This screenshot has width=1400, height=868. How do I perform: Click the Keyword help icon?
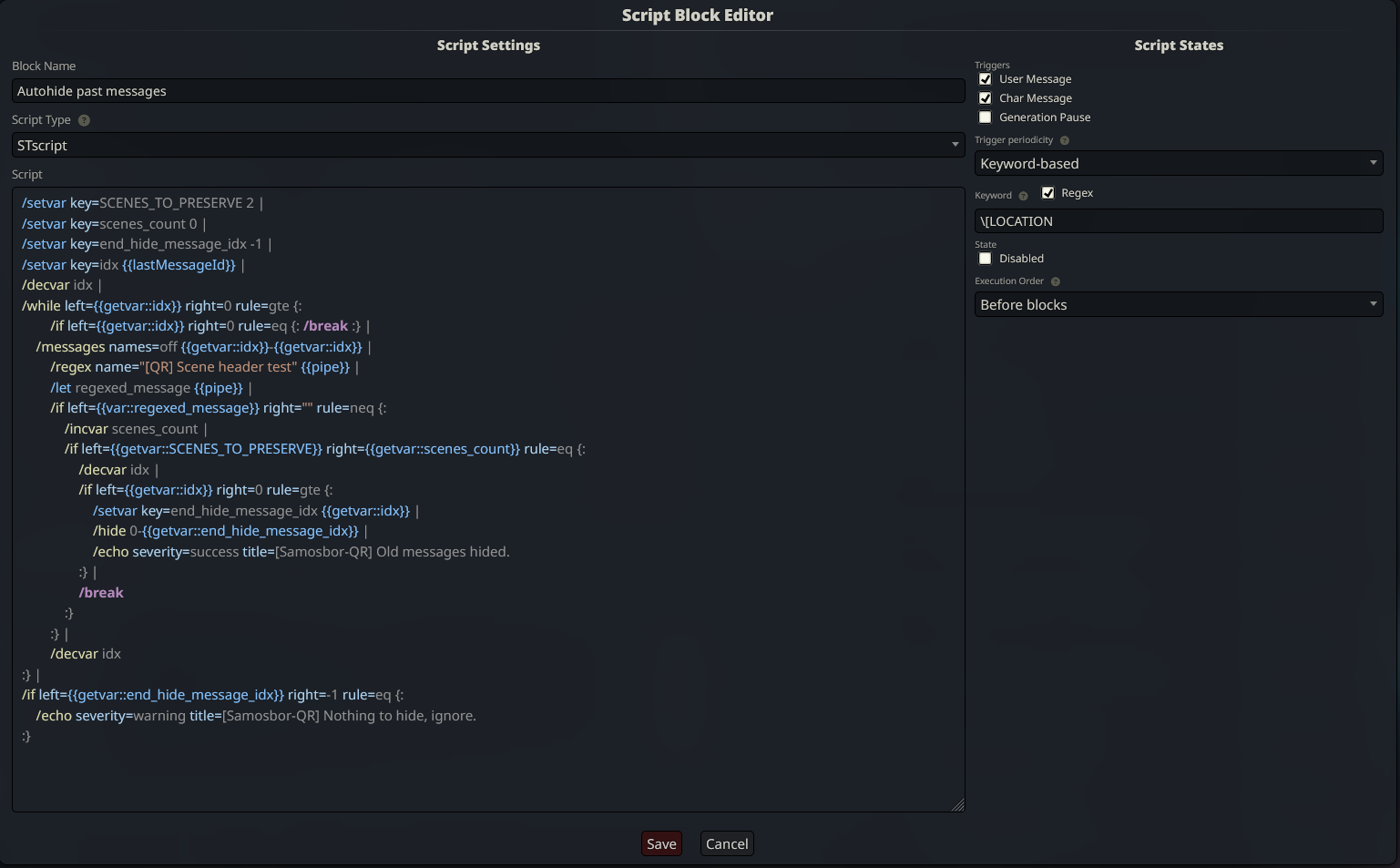(x=1023, y=196)
